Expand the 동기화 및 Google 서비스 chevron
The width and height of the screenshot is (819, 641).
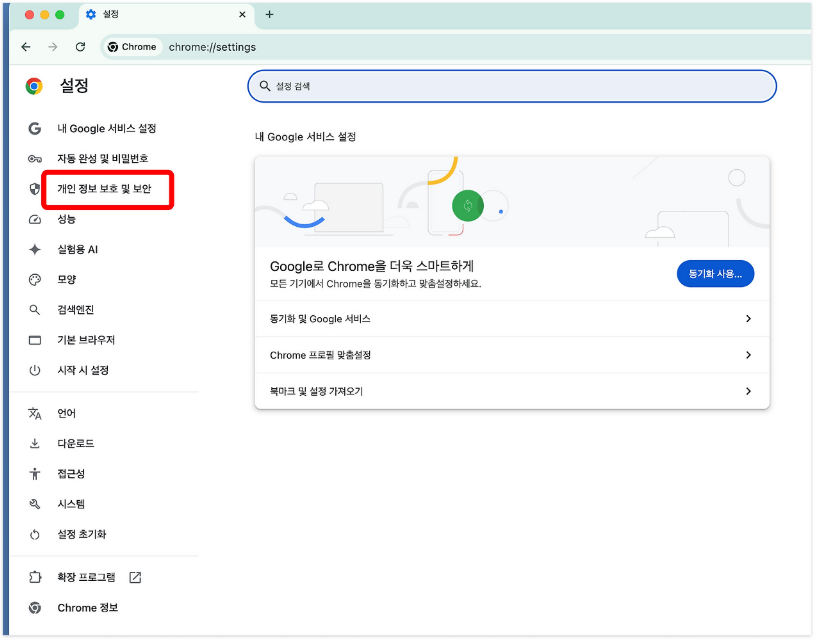(748, 319)
